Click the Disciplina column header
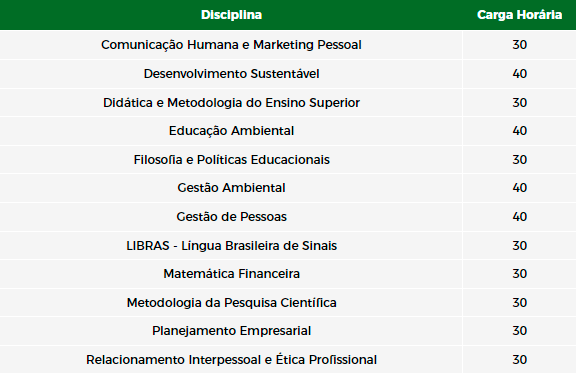 pos(231,15)
